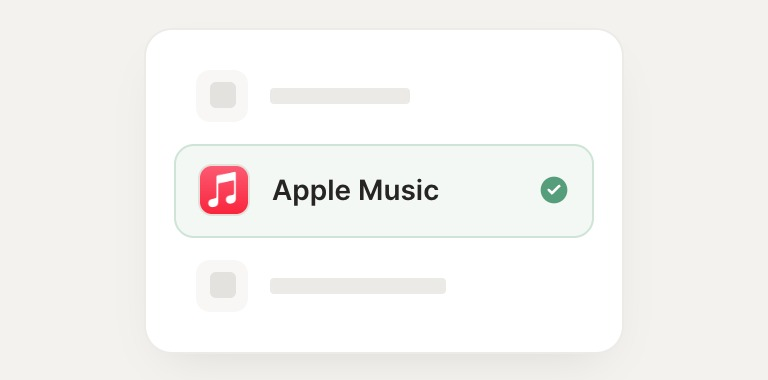Deselect Apple Music via its green check
The image size is (768, 380).
554,190
